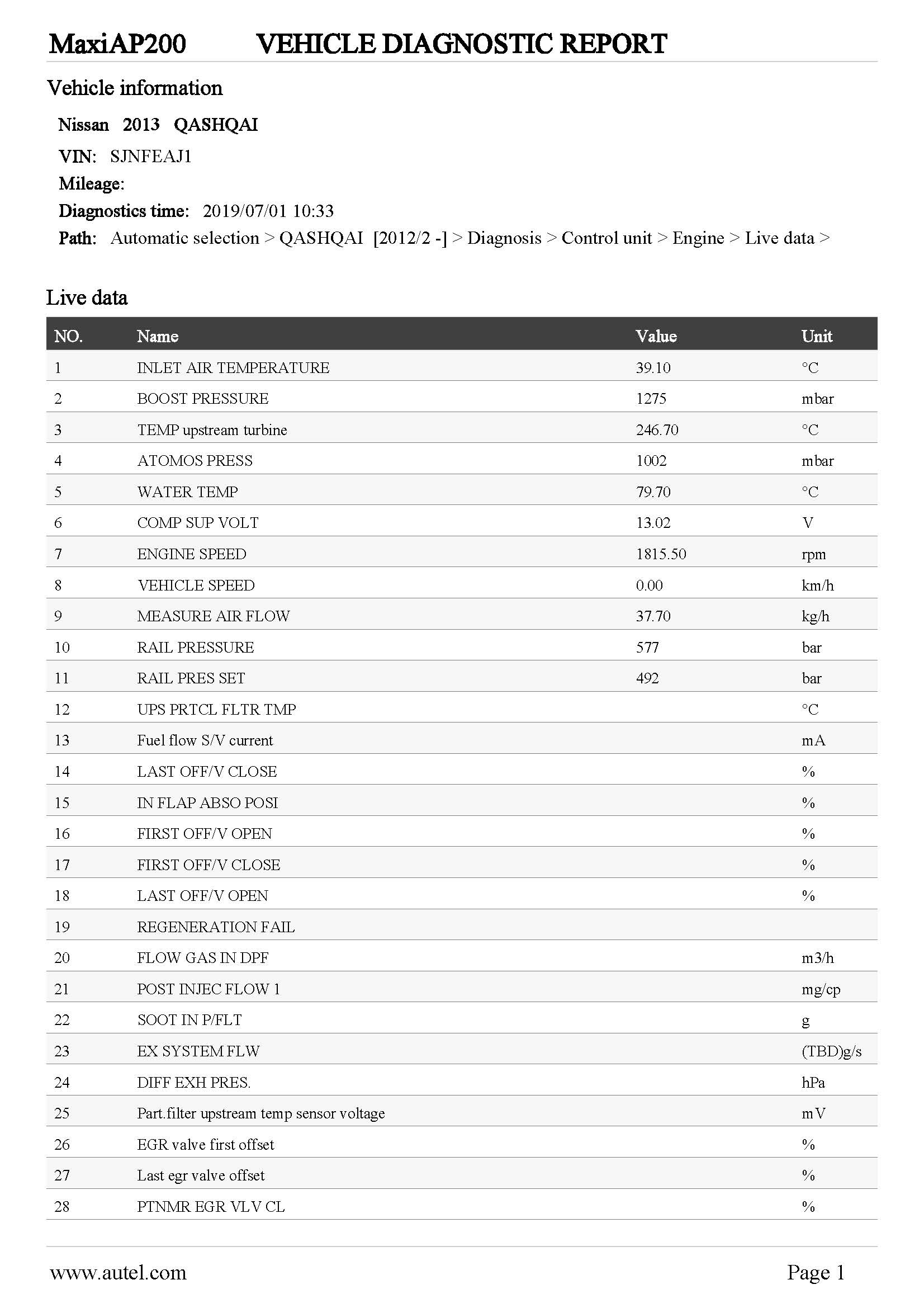Select the RAIL PRESSURE row name
The width and height of the screenshot is (924, 1308).
click(195, 648)
